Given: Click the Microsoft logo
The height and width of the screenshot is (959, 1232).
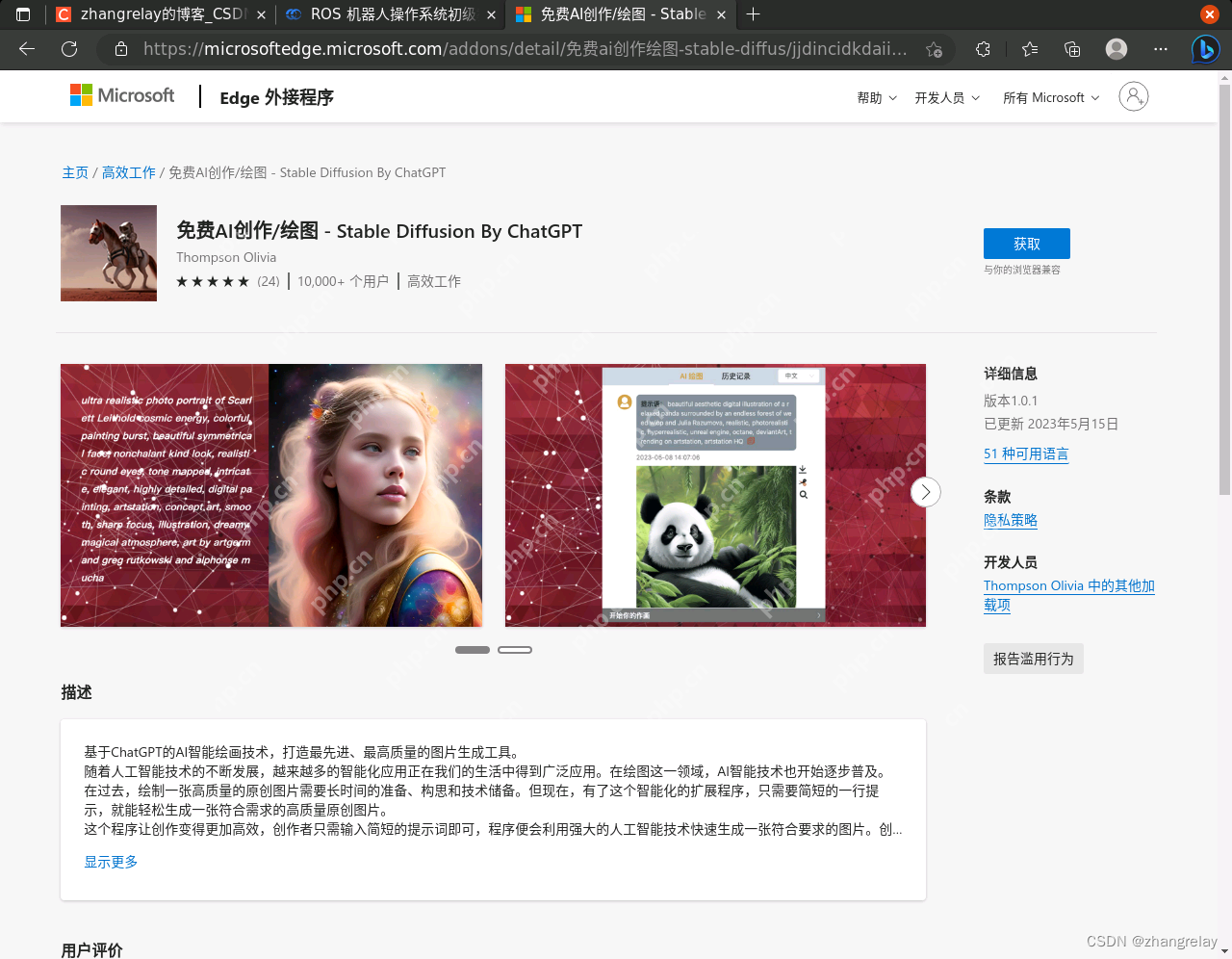Looking at the screenshot, I should point(121,95).
